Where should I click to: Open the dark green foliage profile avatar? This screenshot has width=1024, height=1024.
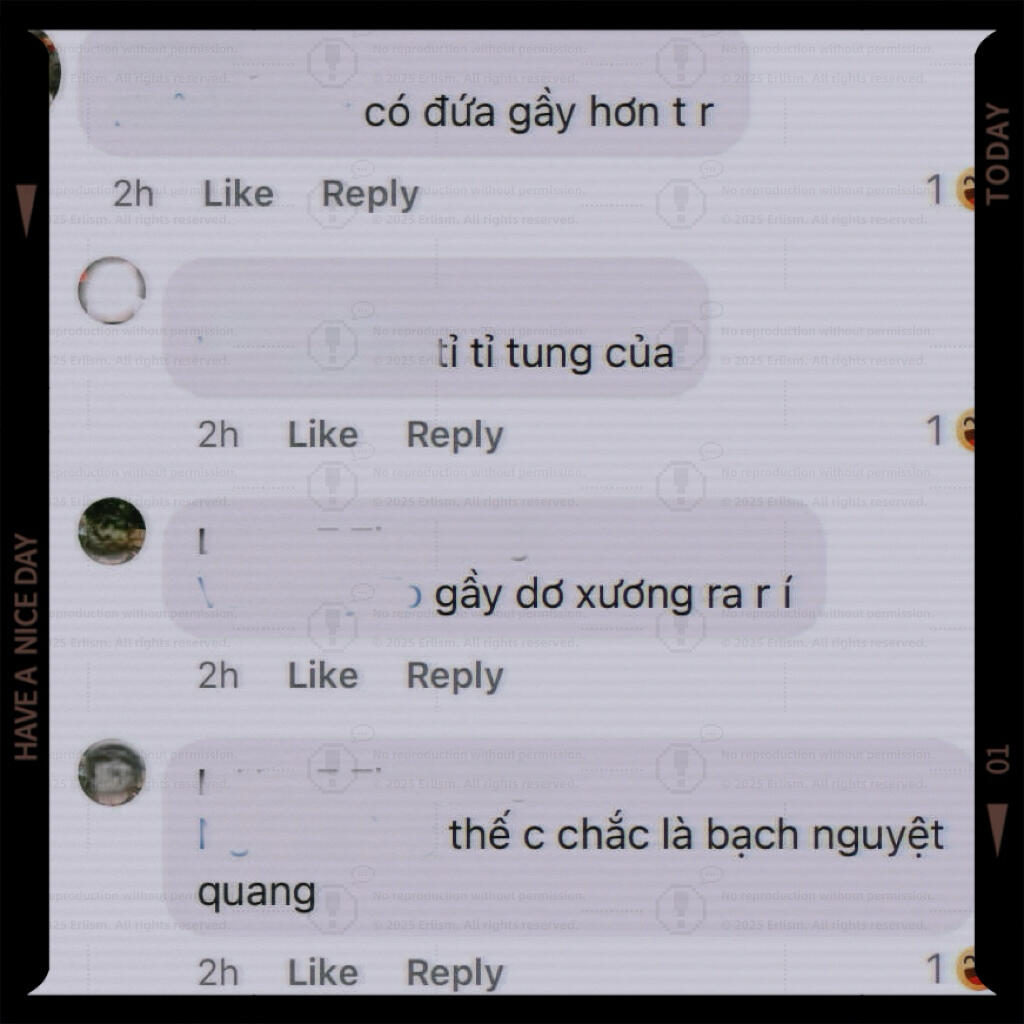[112, 531]
